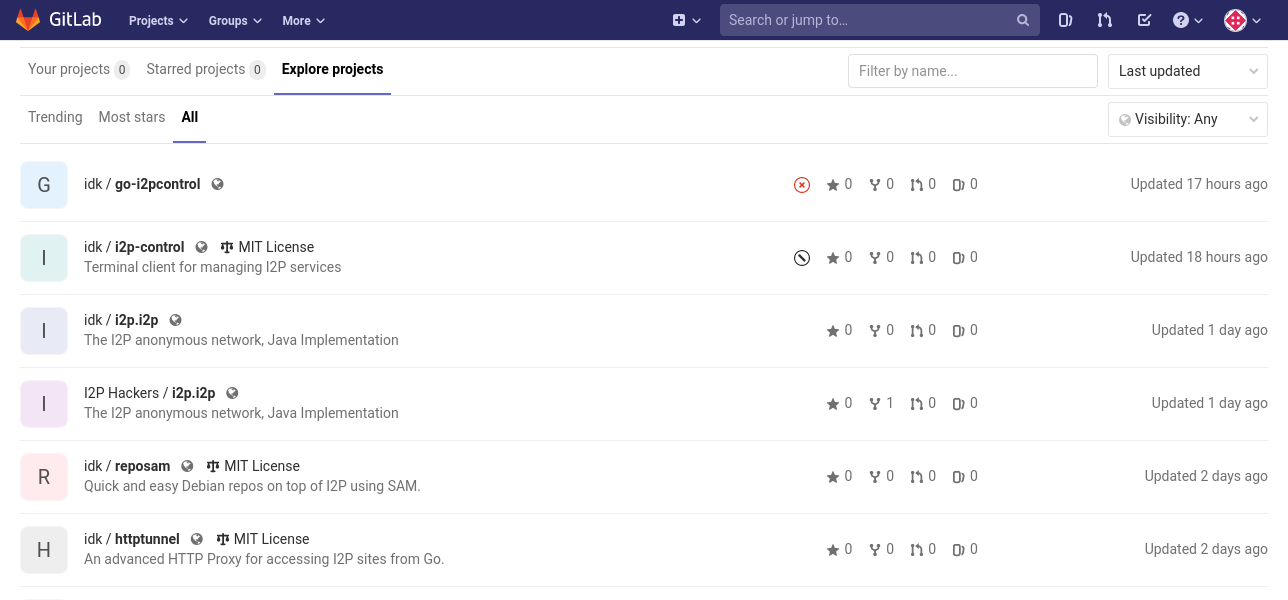
Task: Expand the More menu
Action: [303, 20]
